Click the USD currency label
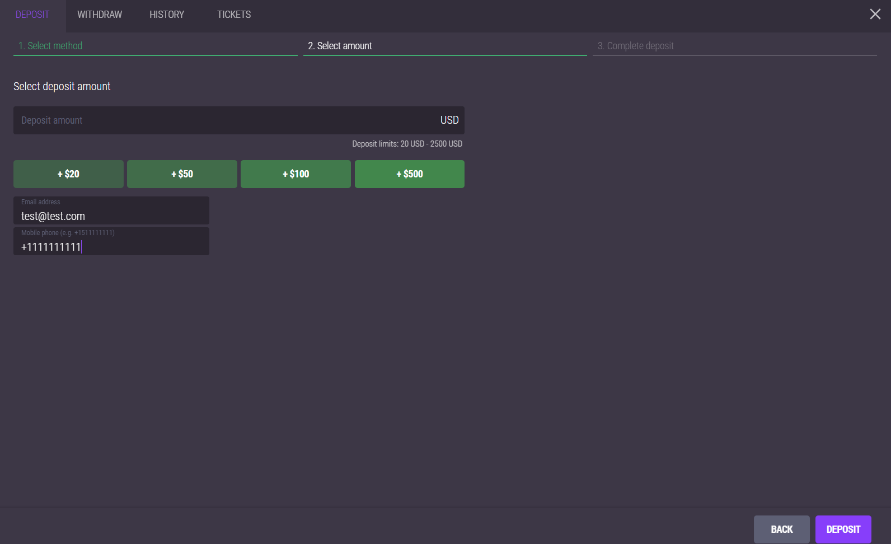891x544 pixels. click(x=449, y=120)
